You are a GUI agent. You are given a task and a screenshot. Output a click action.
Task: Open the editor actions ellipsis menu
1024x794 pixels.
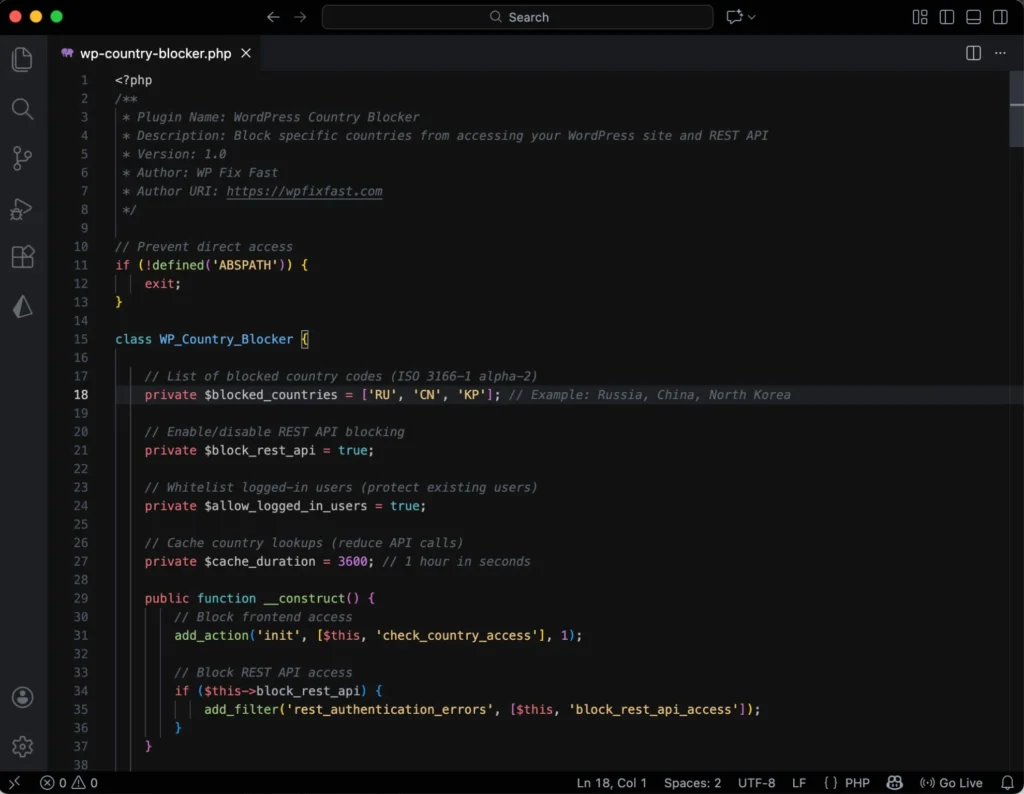[1000, 54]
